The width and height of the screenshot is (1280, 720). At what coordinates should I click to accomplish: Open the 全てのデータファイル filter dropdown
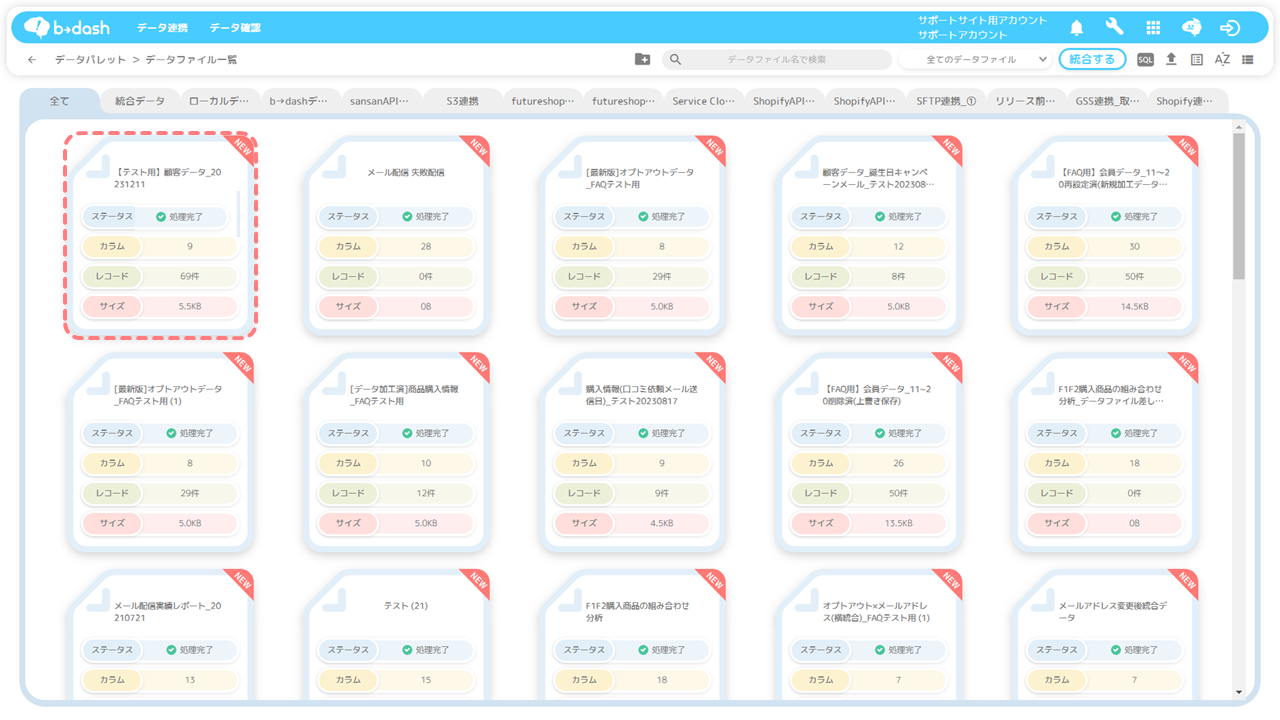974,60
